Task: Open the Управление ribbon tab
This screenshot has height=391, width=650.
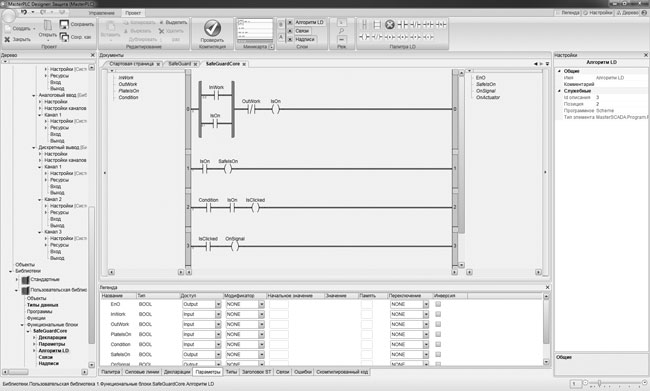Action: [x=102, y=13]
